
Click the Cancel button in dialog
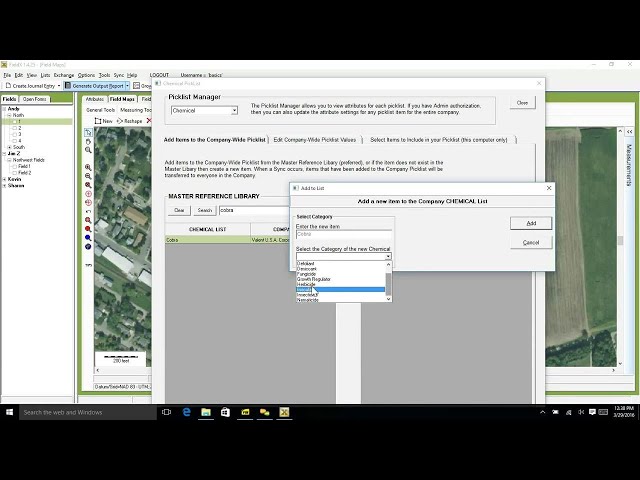click(x=531, y=242)
